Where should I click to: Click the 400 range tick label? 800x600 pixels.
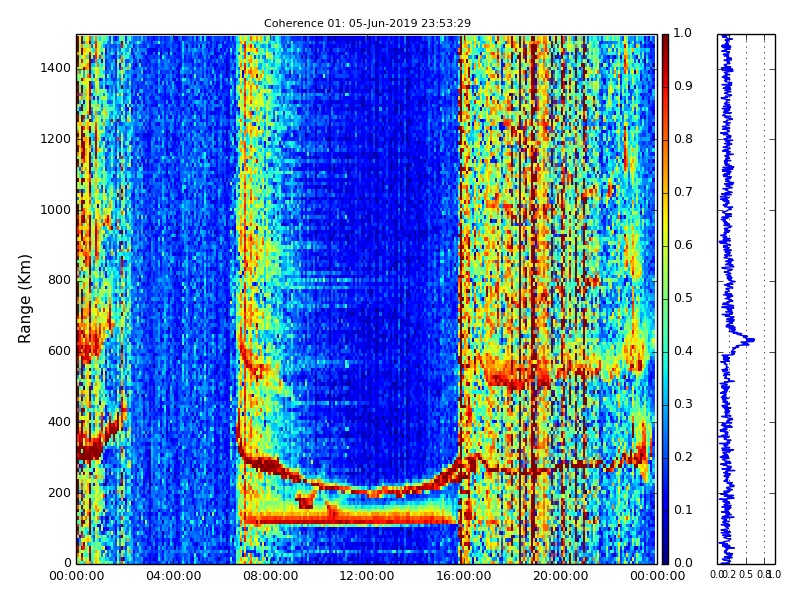tap(60, 422)
